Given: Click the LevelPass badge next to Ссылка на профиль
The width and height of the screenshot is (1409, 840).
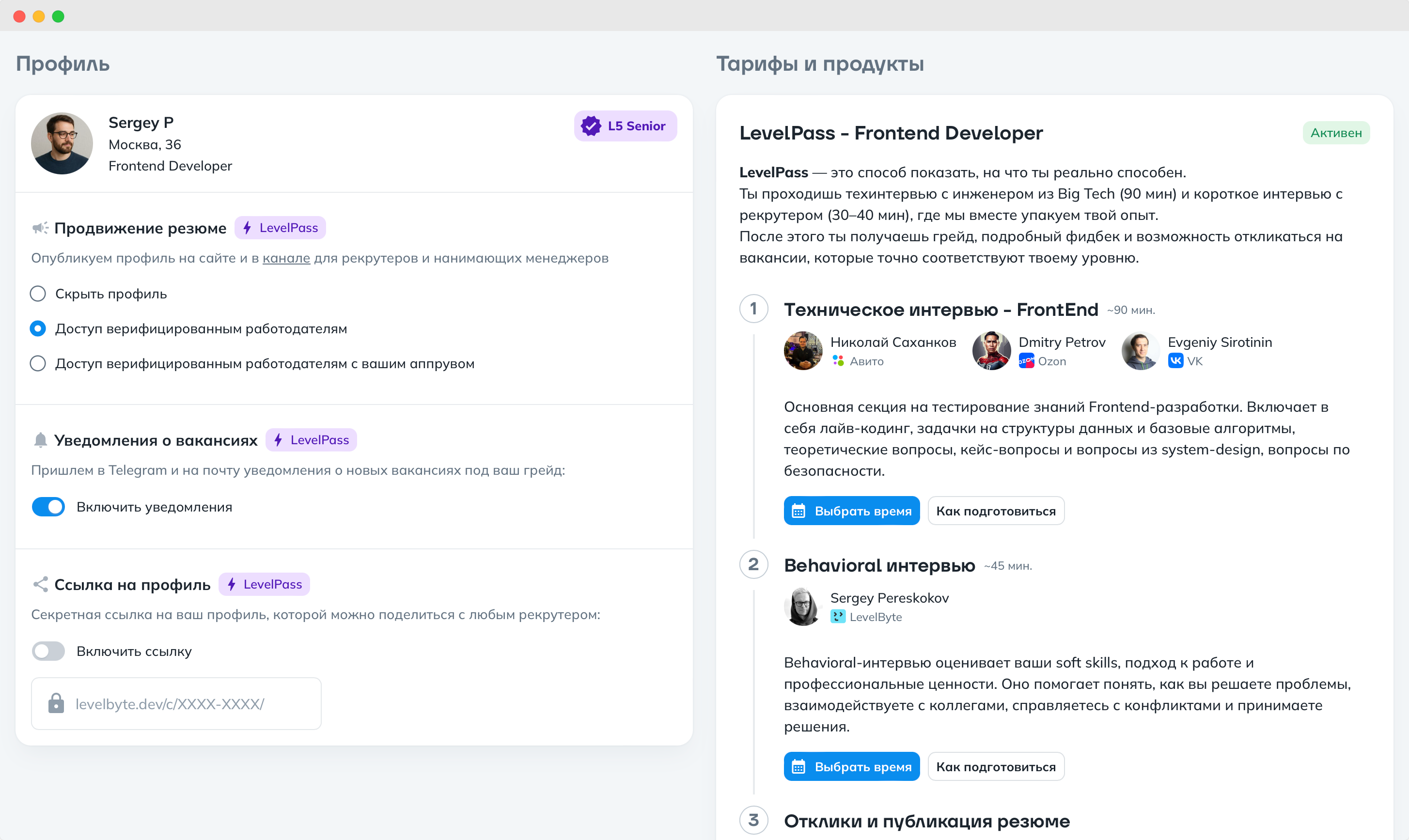Looking at the screenshot, I should click(265, 584).
